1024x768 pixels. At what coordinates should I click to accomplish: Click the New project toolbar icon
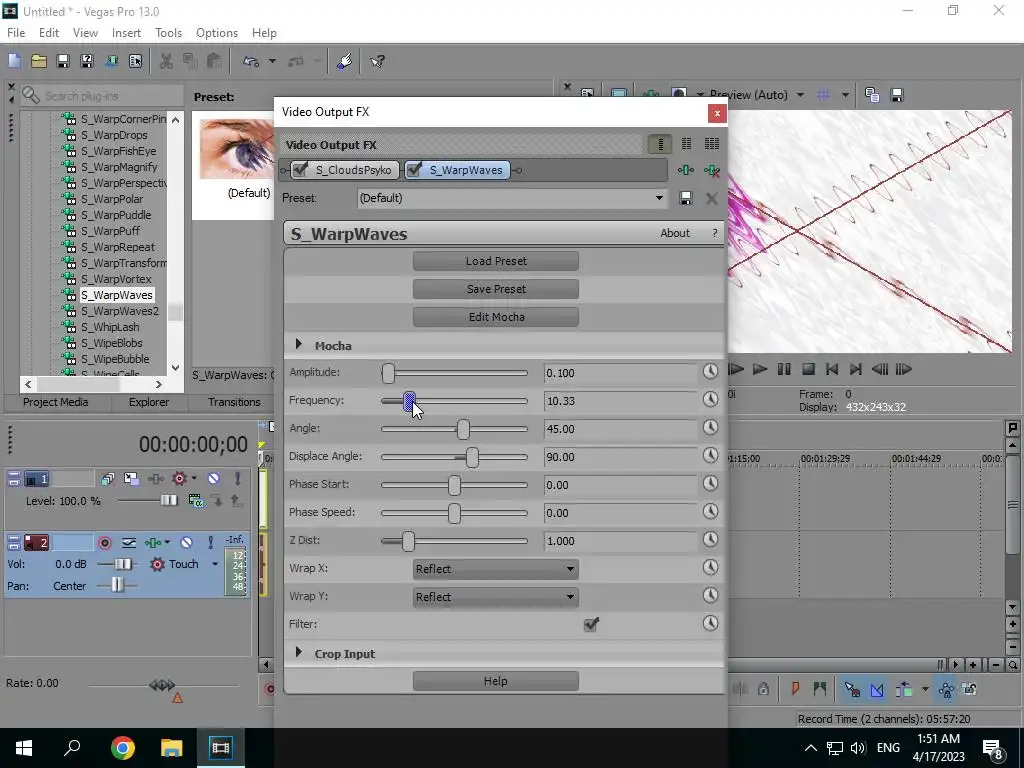pyautogui.click(x=14, y=61)
